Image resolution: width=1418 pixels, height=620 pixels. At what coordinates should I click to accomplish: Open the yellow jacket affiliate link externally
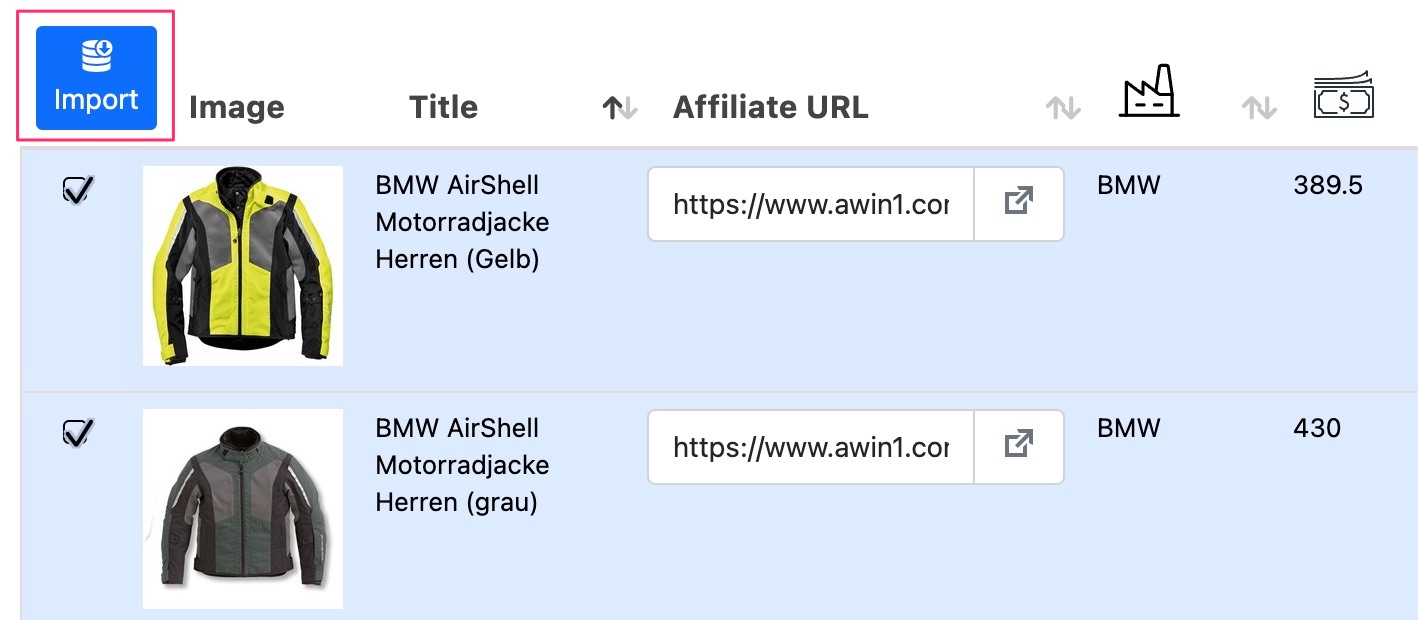pos(1018,204)
